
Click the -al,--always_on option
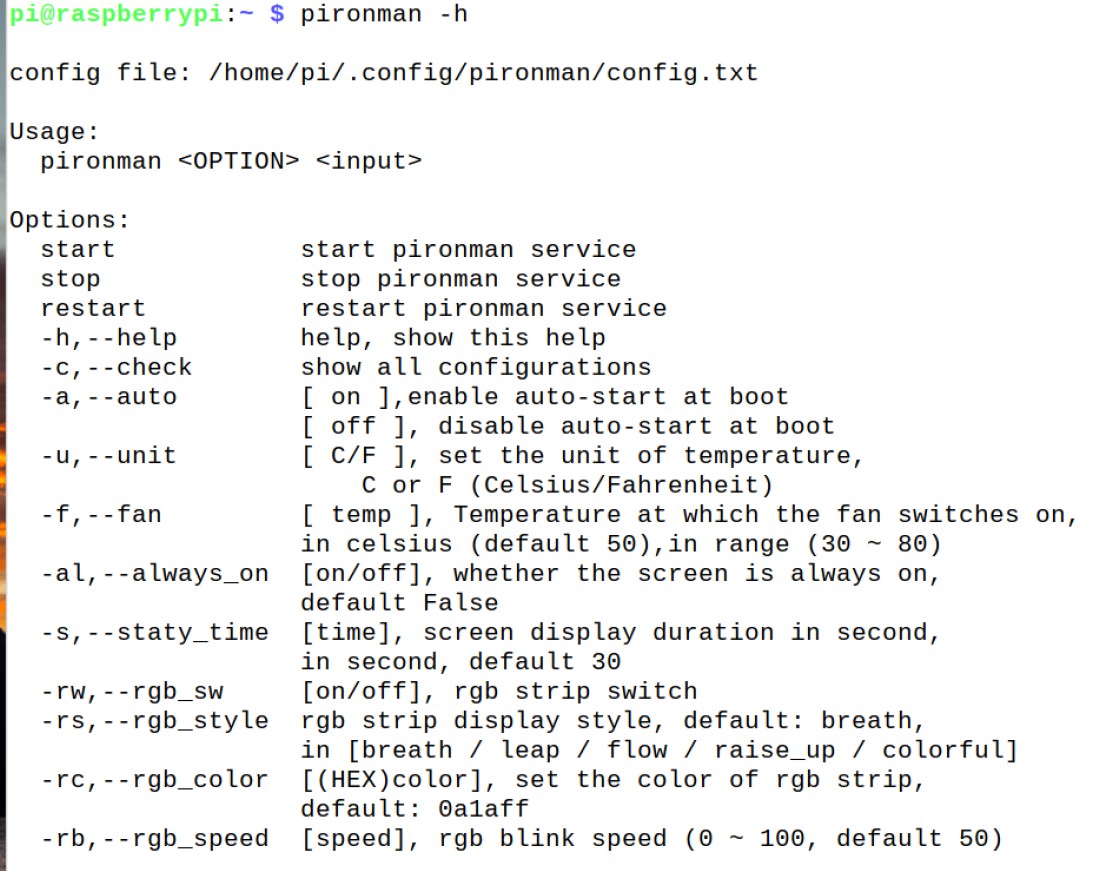154,574
